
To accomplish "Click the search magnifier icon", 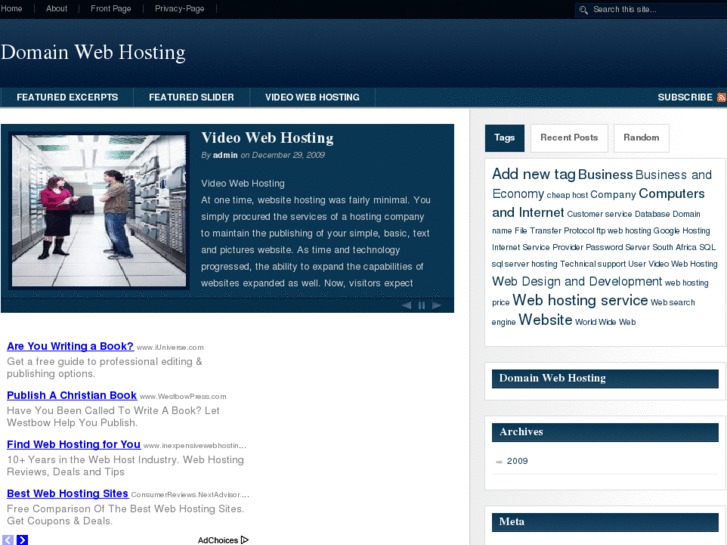I will click(x=583, y=10).
